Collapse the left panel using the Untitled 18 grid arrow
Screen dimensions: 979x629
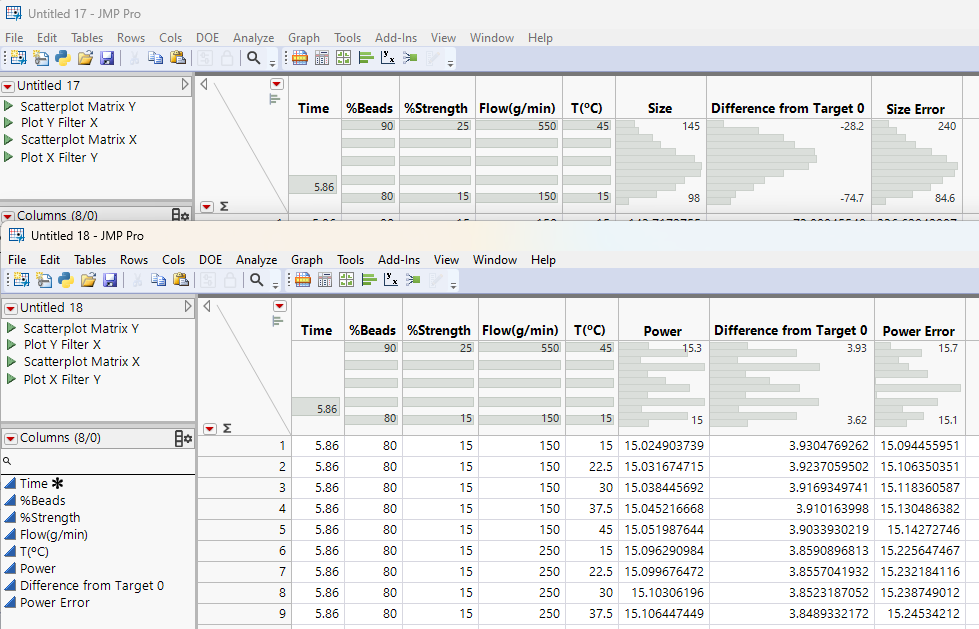click(206, 307)
